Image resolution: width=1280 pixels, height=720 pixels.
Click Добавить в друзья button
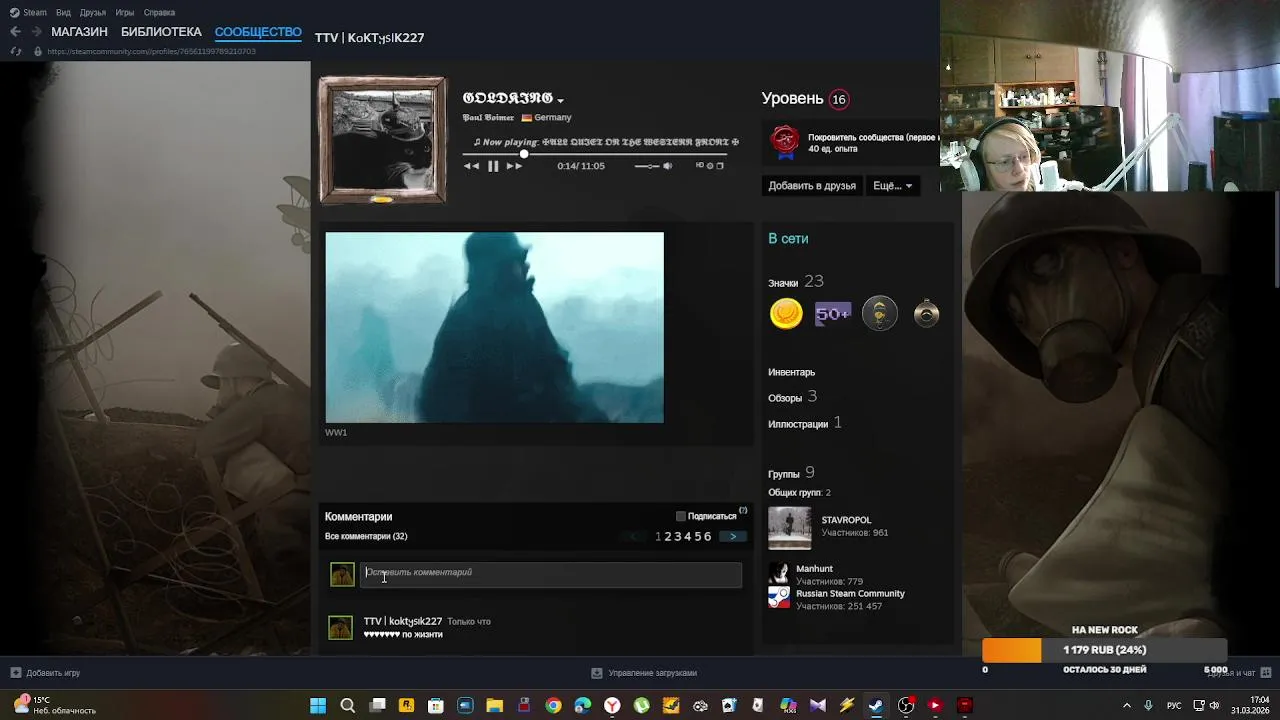click(x=812, y=185)
